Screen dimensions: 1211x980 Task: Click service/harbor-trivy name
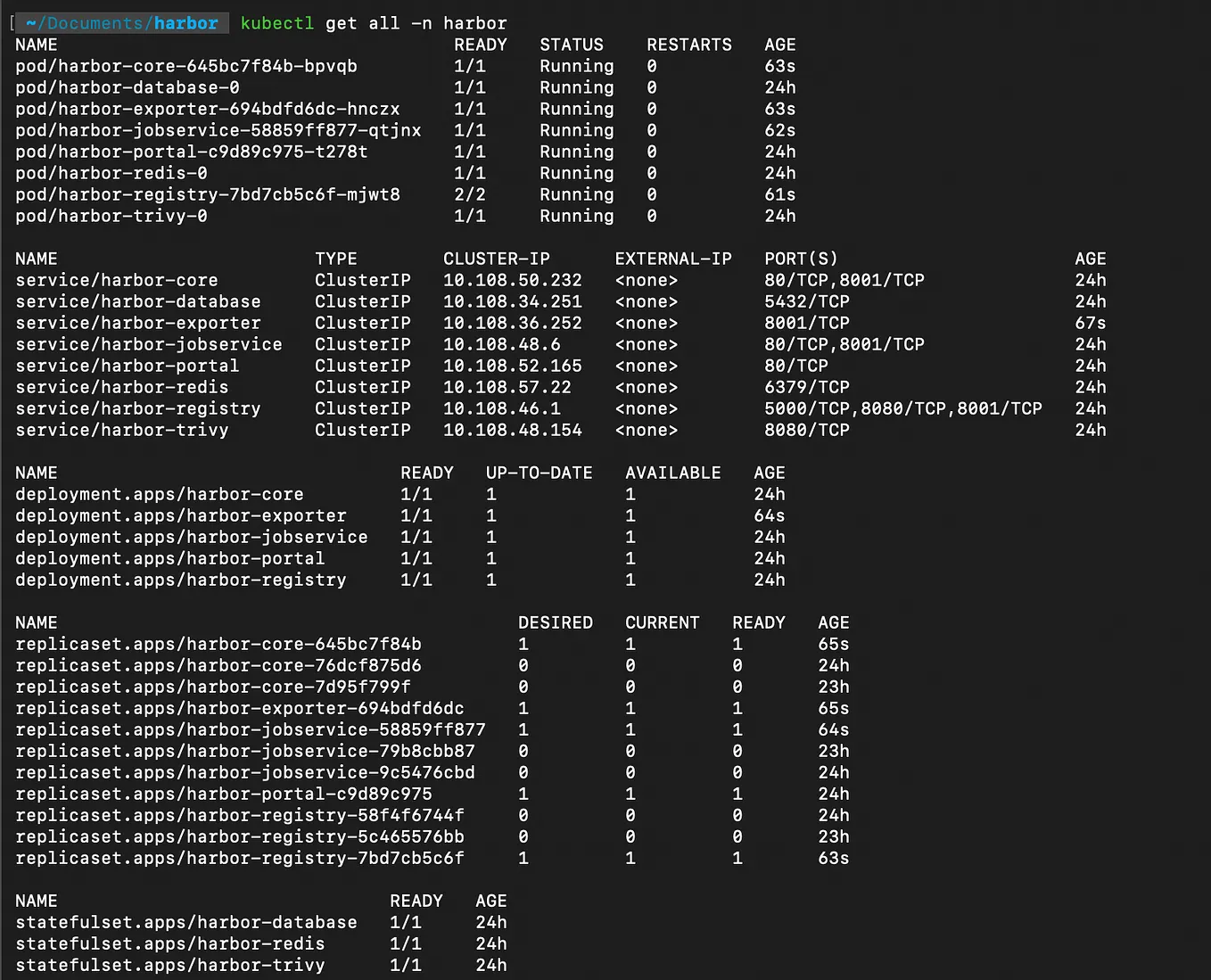pos(122,430)
